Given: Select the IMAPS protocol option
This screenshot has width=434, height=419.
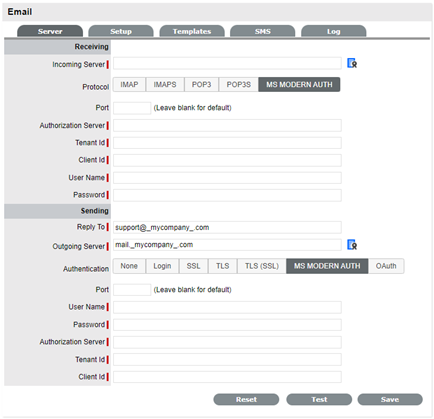Looking at the screenshot, I should [165, 85].
